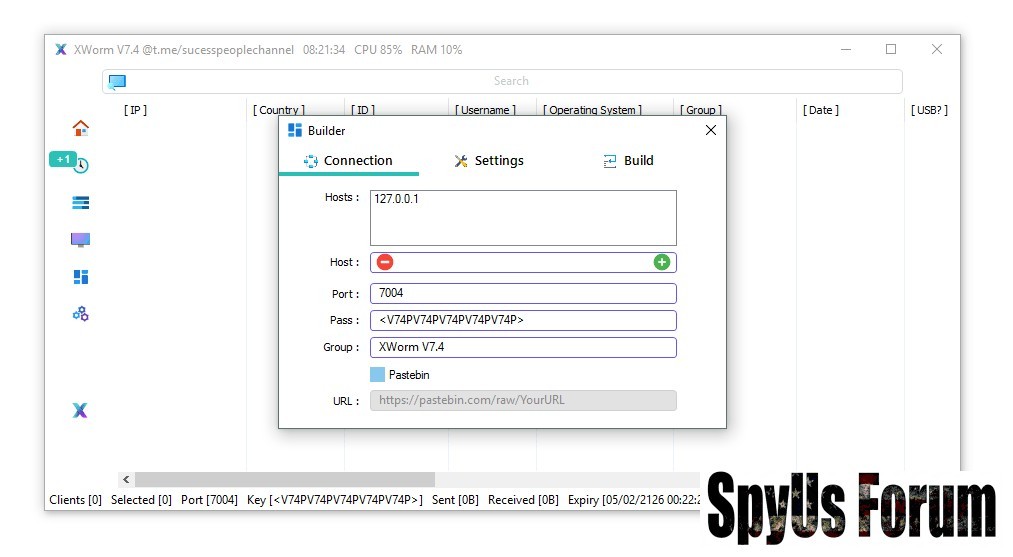Click the purple monitor icon in the sidebar
Screen dimensions: 1013x557
click(x=81, y=240)
